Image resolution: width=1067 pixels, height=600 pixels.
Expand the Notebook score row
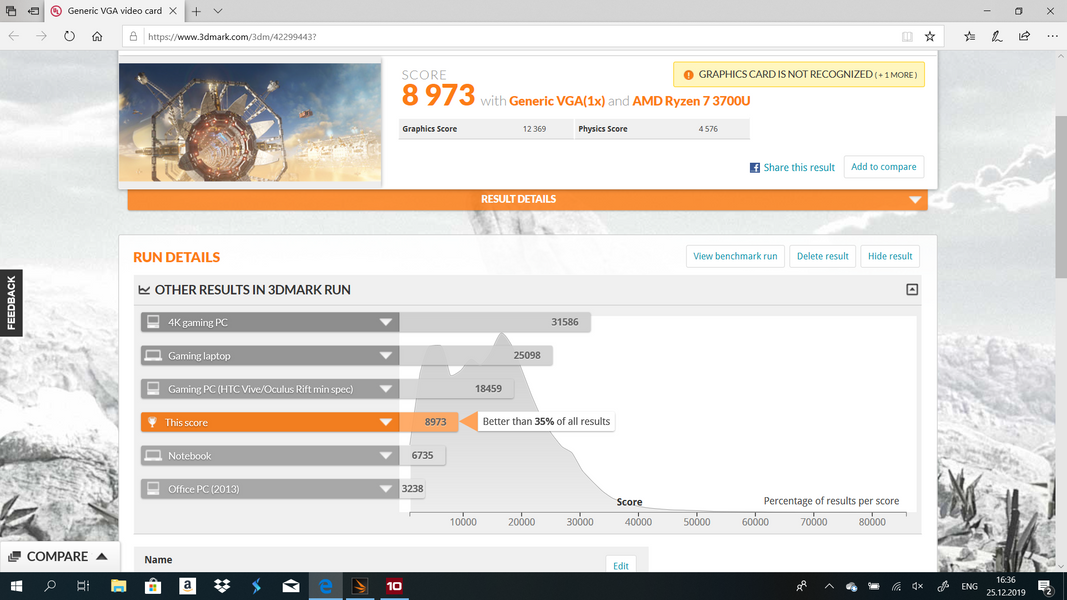click(x=385, y=456)
